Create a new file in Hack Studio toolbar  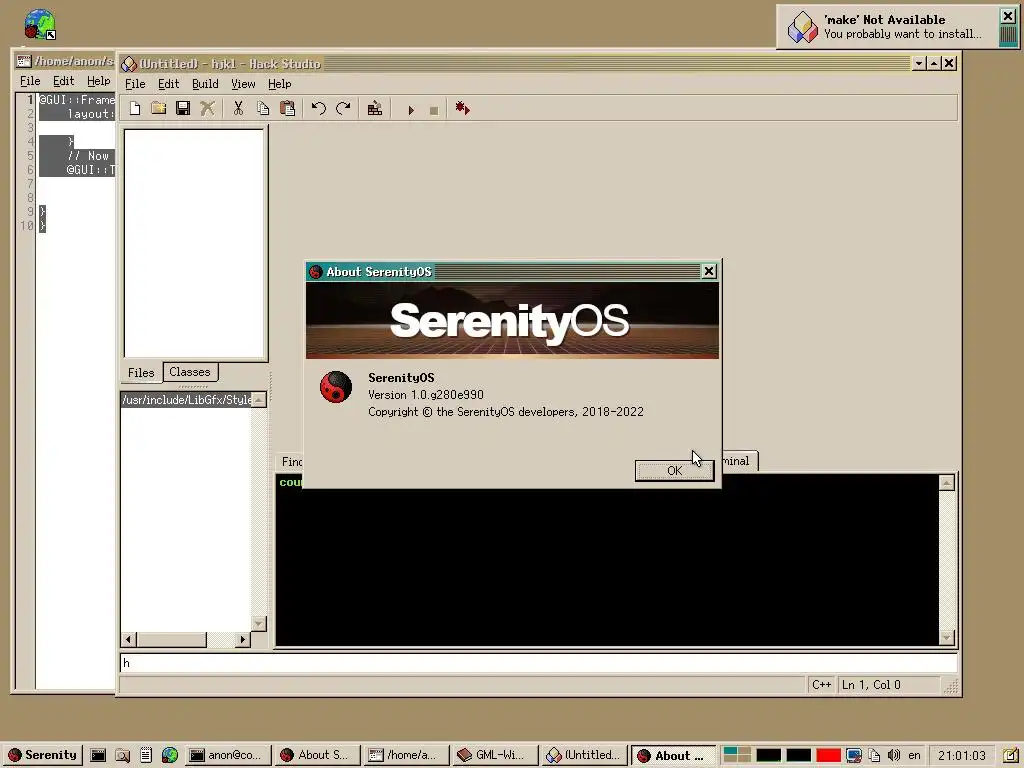tap(135, 108)
